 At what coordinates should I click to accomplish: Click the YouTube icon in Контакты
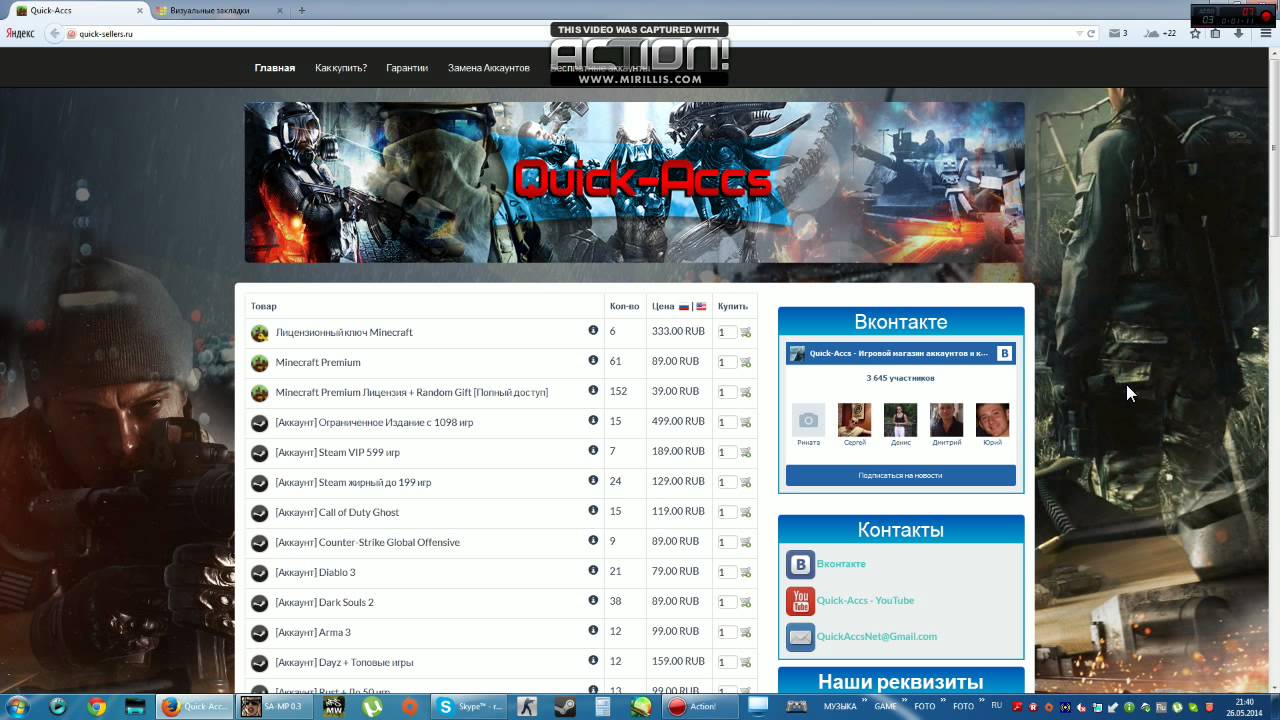pyautogui.click(x=800, y=601)
